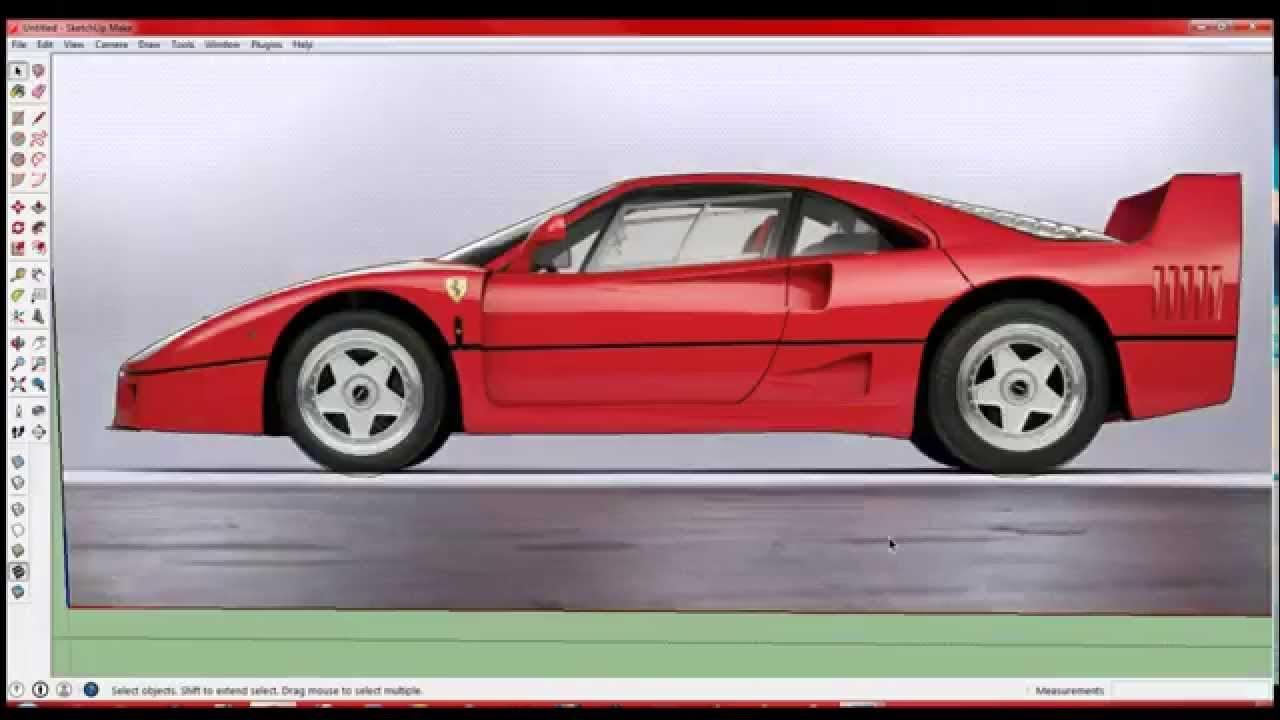Expand the File menu
Screen dimensions: 1280x720
click(x=19, y=45)
